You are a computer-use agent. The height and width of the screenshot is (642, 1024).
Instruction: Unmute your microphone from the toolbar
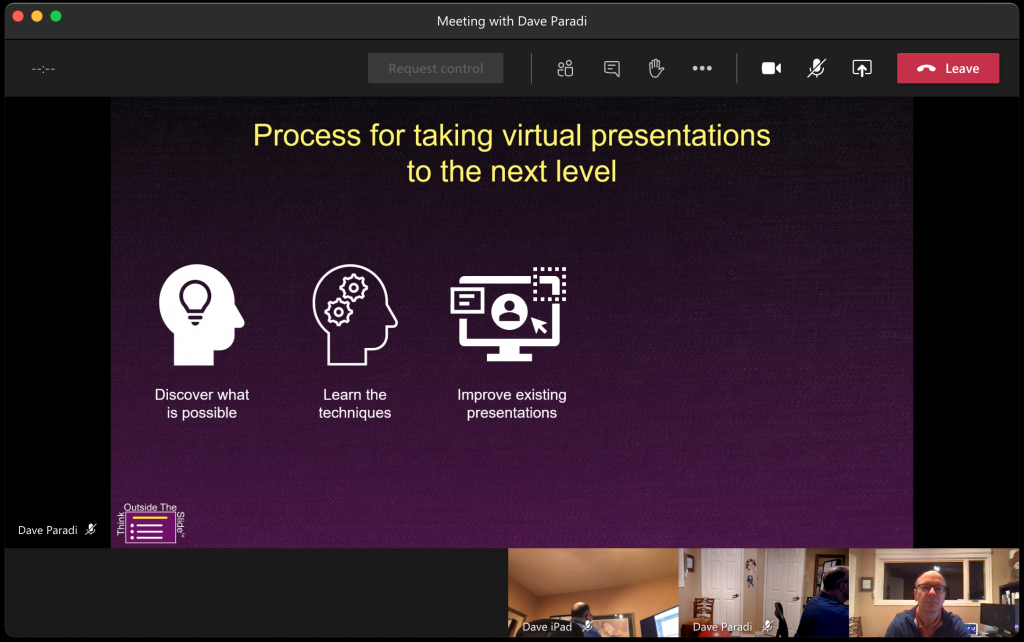click(816, 68)
